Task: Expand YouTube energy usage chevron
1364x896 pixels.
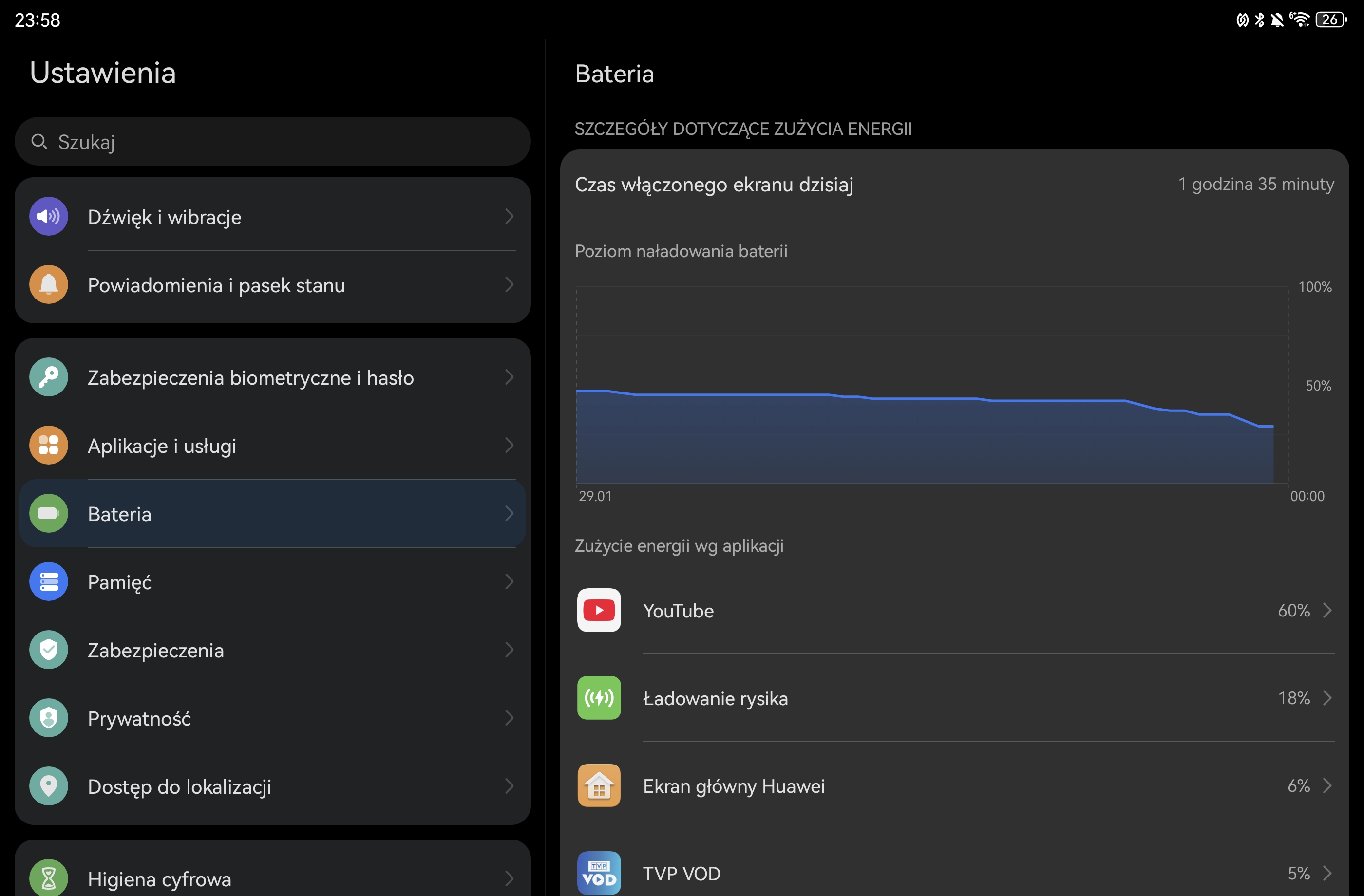Action: [1327, 610]
